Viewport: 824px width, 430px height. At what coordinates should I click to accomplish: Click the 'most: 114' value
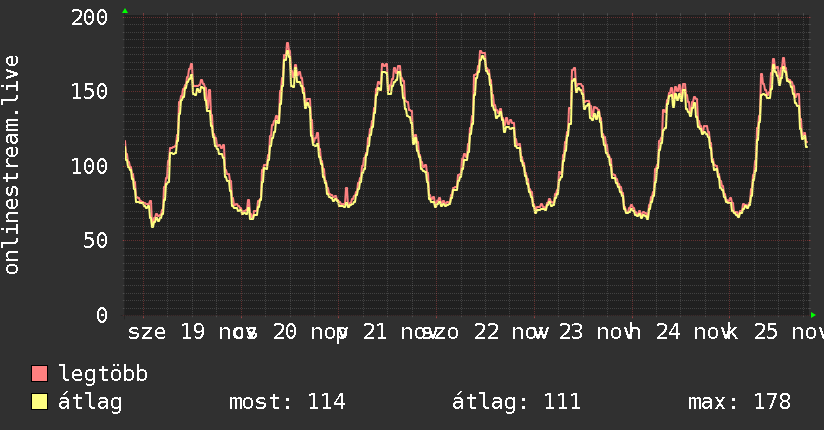287,402
